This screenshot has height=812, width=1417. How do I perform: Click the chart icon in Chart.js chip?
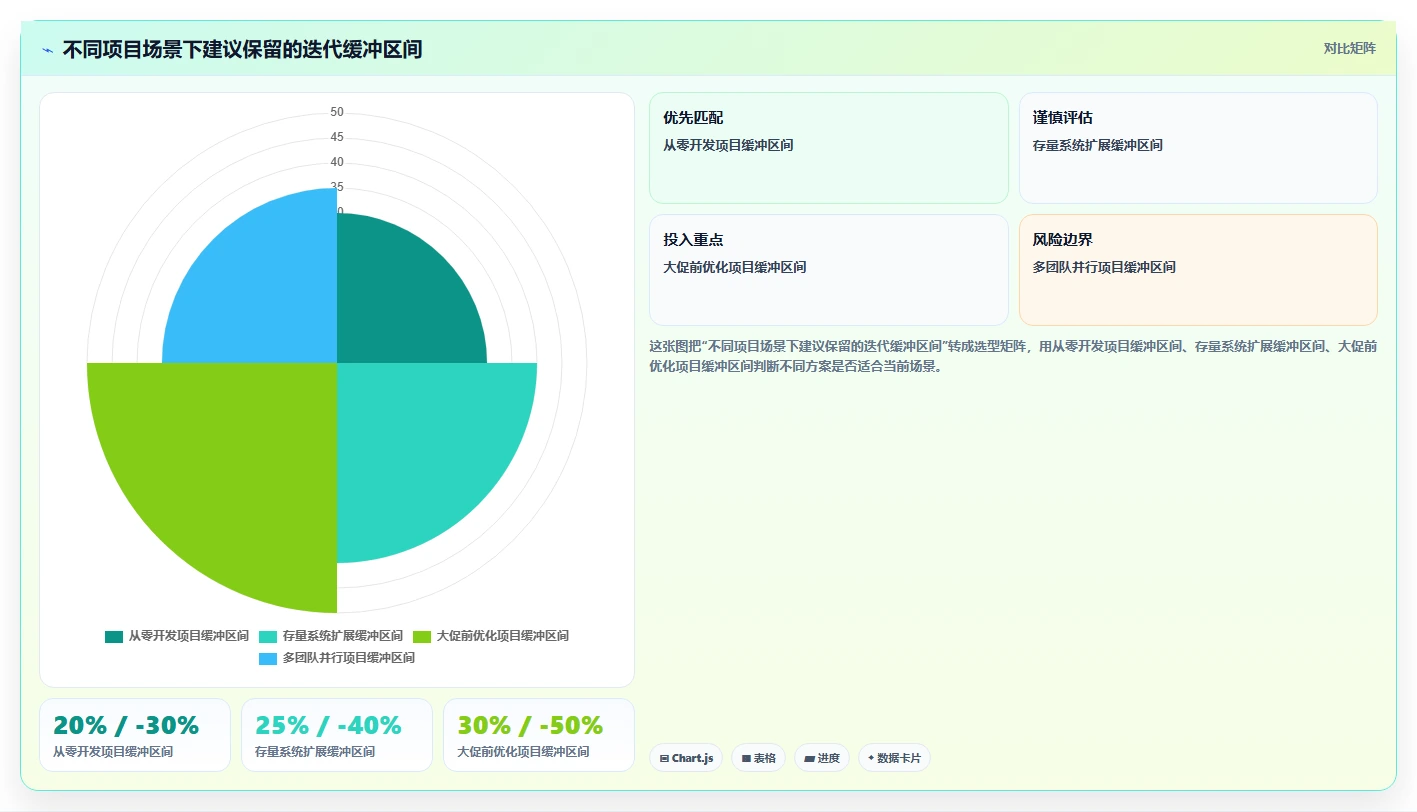tap(664, 759)
